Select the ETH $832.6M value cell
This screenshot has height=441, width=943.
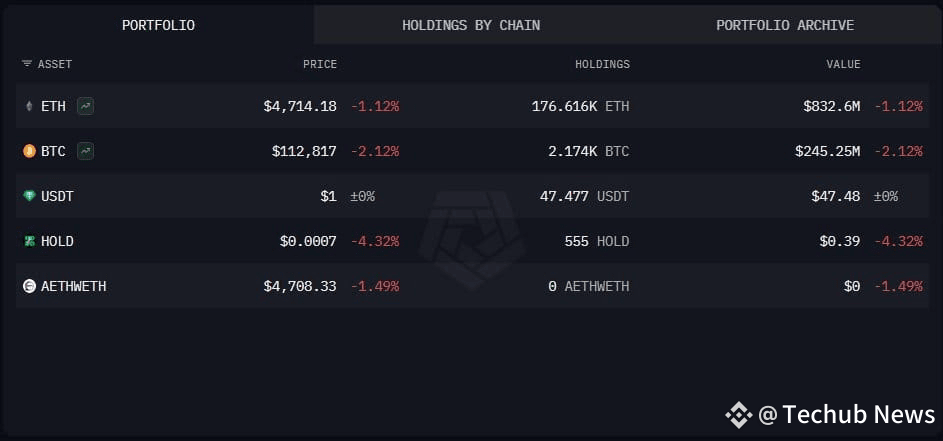(831, 106)
